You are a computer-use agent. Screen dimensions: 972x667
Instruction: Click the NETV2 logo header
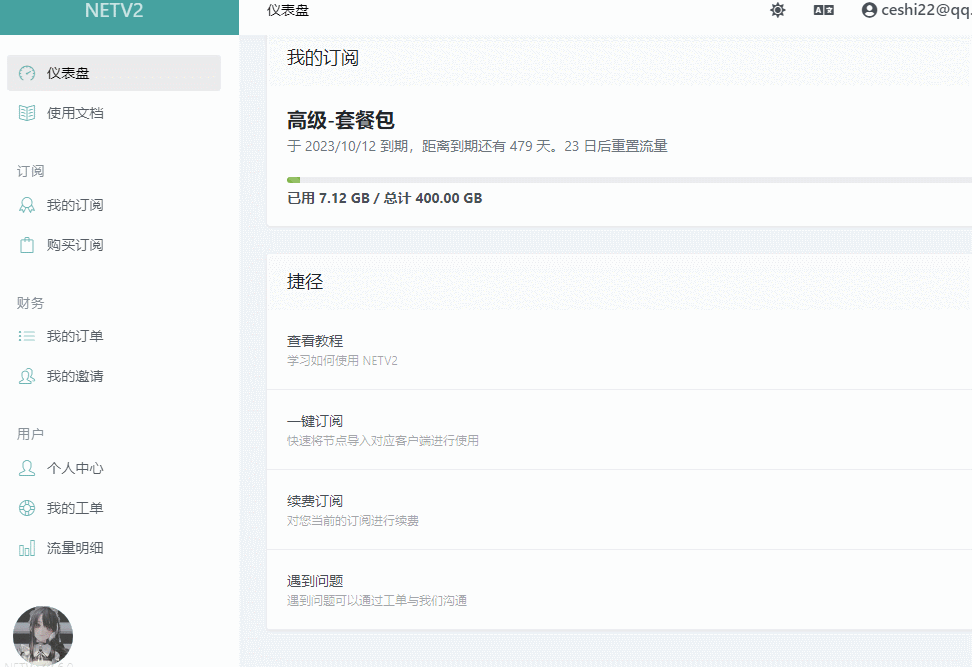pyautogui.click(x=119, y=17)
